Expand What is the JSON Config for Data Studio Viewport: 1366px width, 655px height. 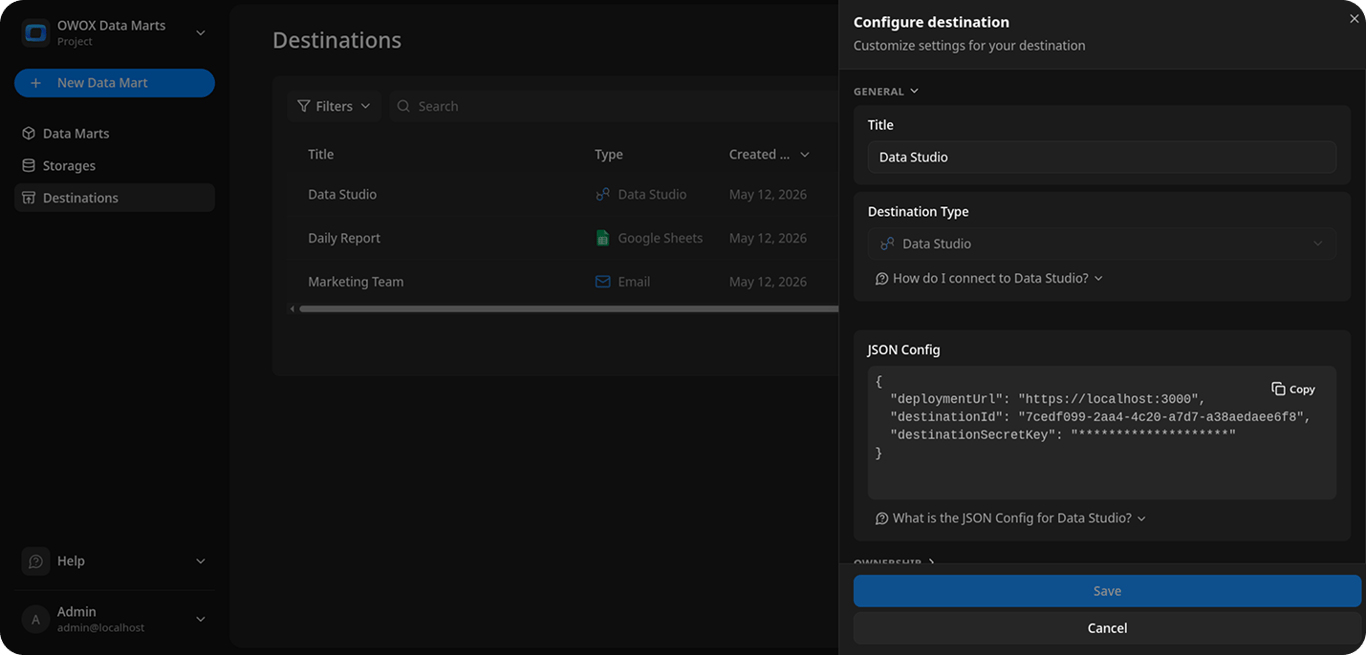[1011, 518]
